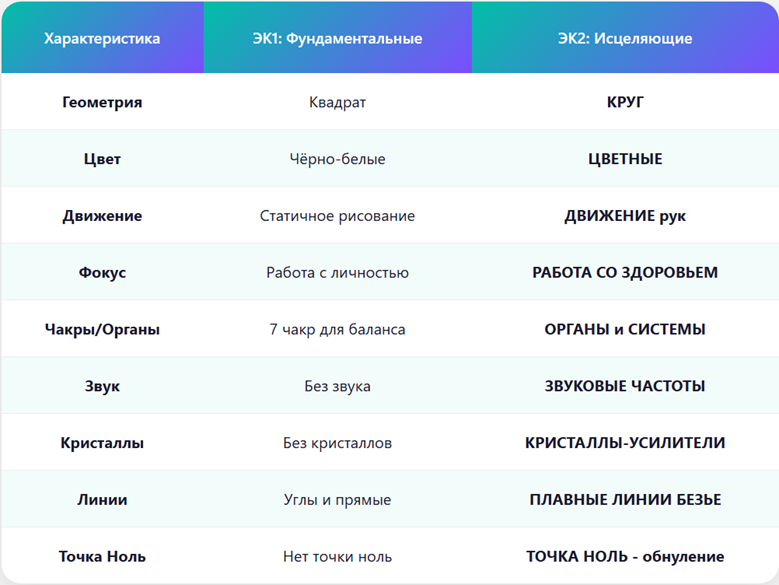Select the ТОЧКА НОЛЬ - обнуление cell

(625, 556)
